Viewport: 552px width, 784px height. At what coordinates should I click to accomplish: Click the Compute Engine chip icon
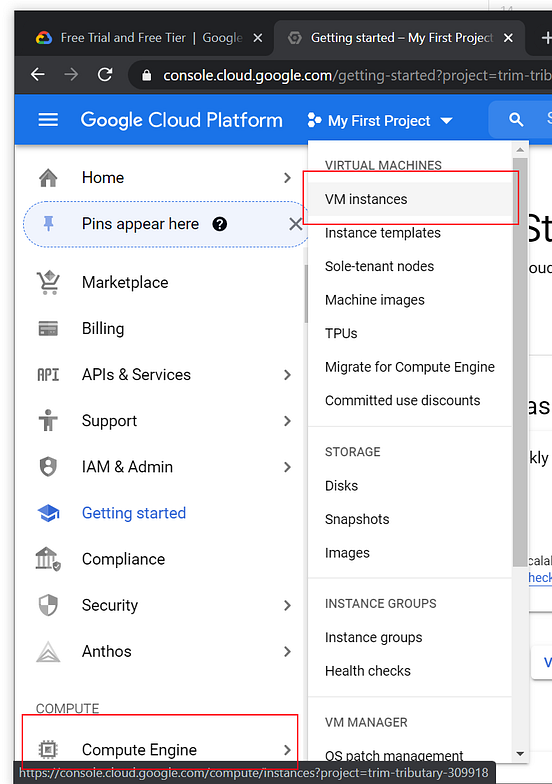coord(48,750)
